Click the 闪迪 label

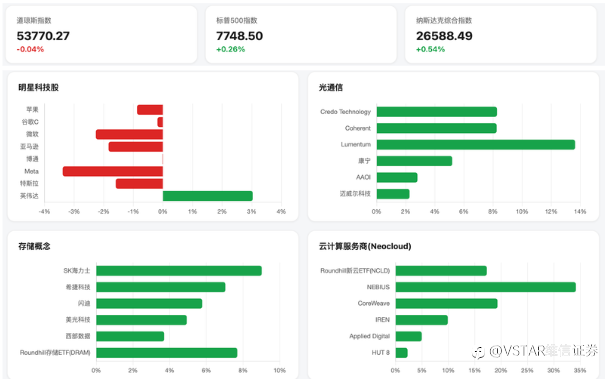tap(84, 303)
